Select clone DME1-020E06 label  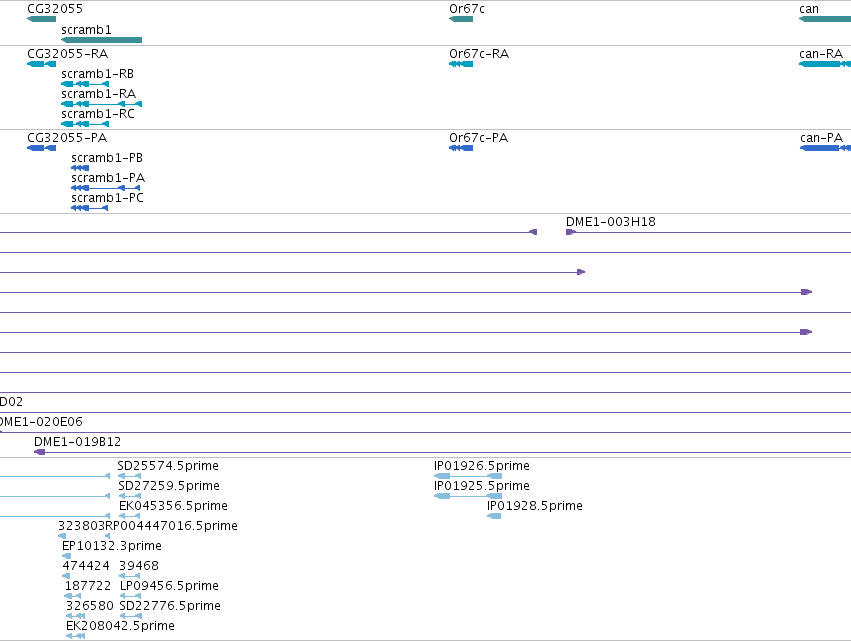click(x=41, y=422)
